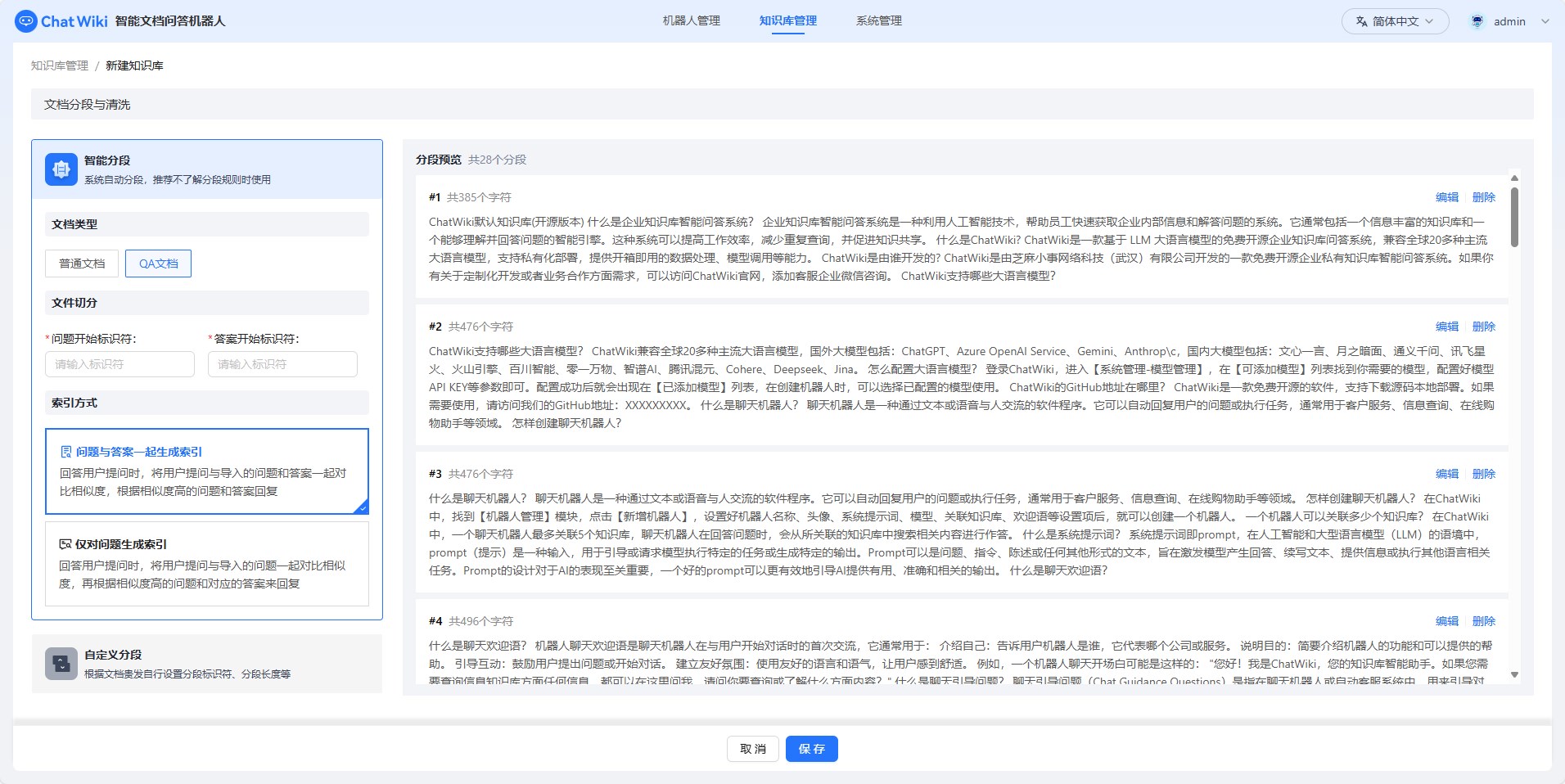This screenshot has width=1565, height=784.
Task: Expand the admin account menu arrow
Action: [x=1545, y=21]
